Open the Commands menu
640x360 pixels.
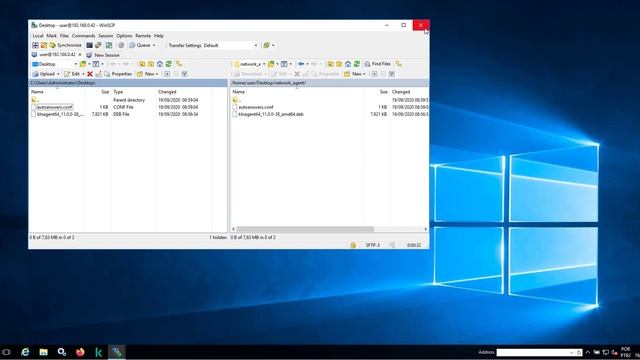83,36
